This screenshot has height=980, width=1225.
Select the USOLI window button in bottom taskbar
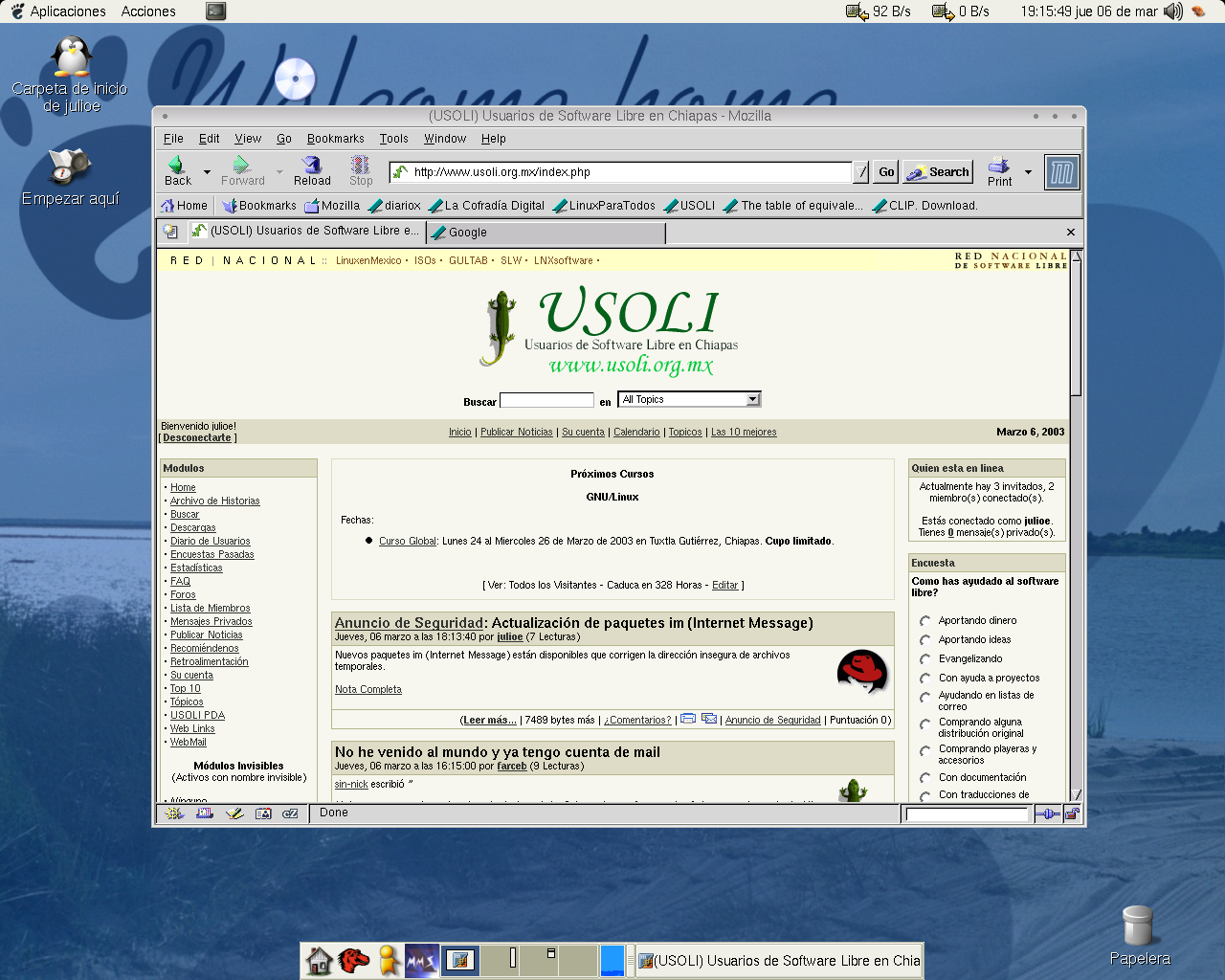coord(779,961)
